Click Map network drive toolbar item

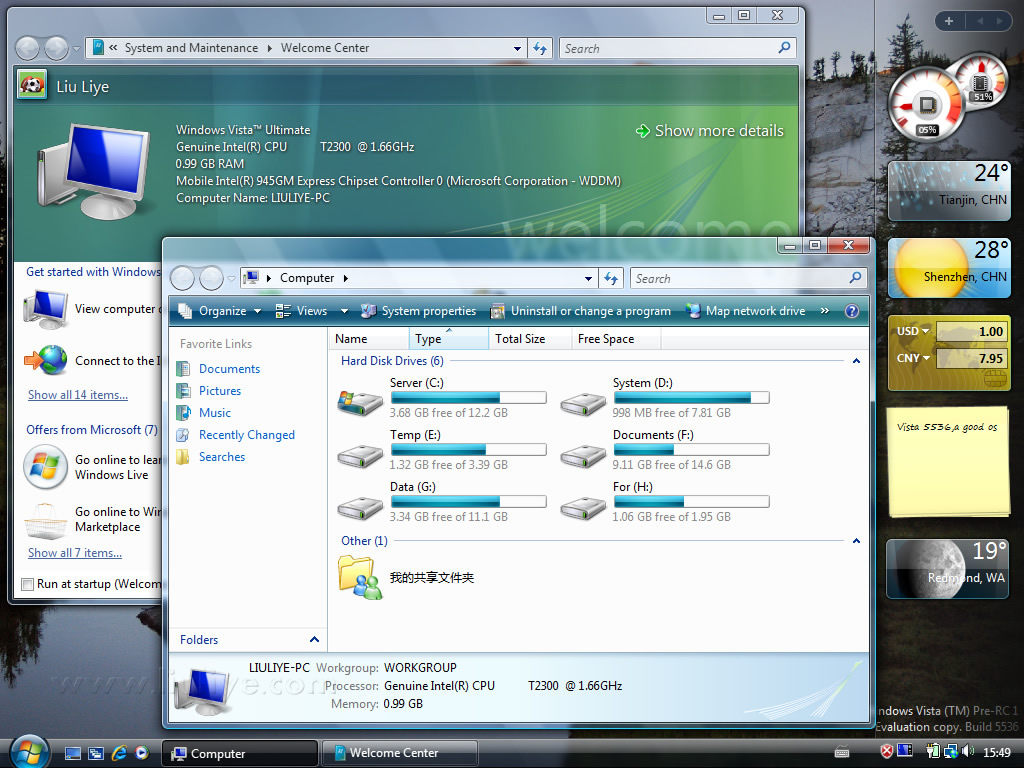[746, 312]
